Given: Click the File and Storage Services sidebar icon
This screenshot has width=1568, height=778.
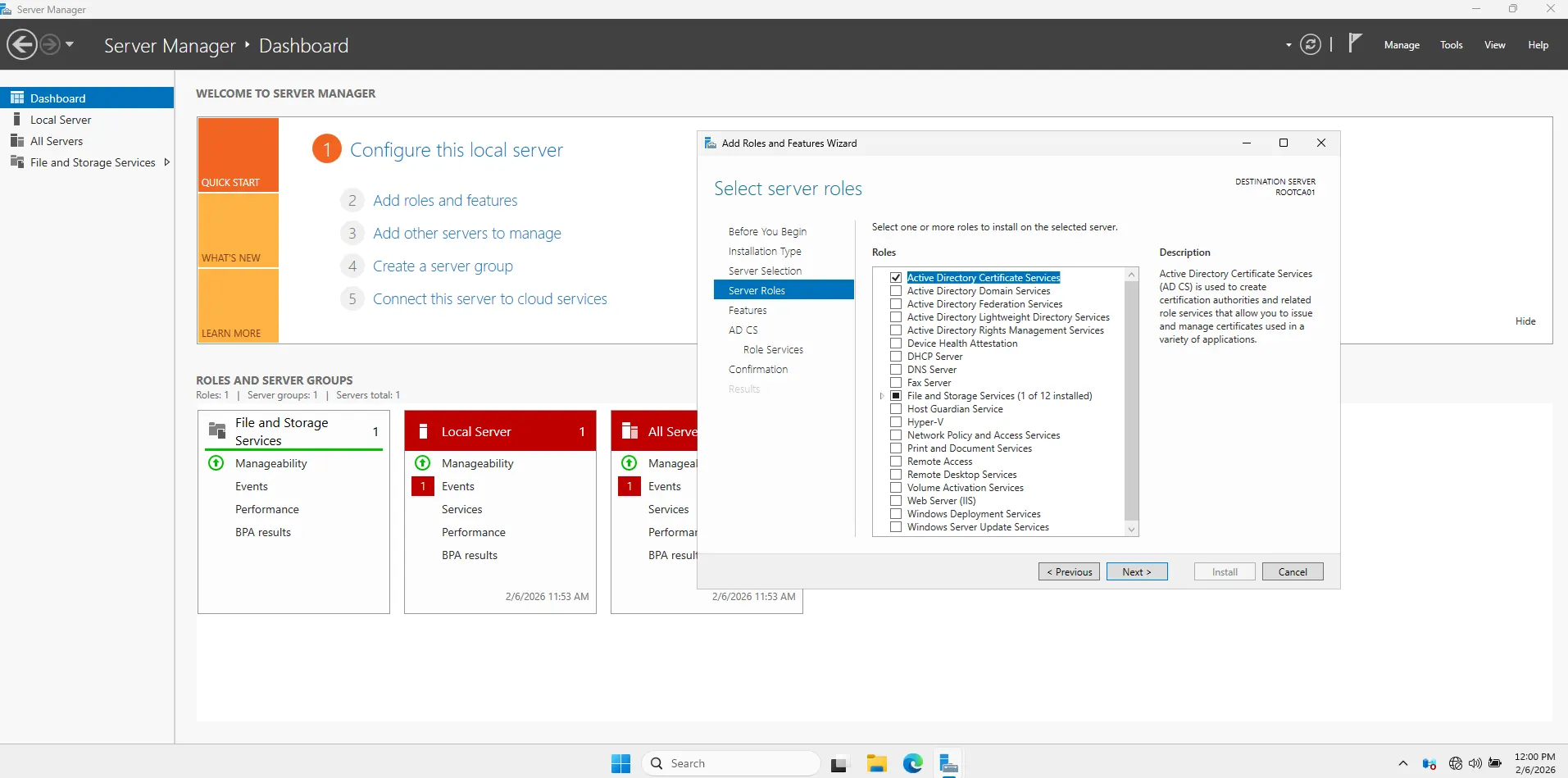Looking at the screenshot, I should 17,162.
